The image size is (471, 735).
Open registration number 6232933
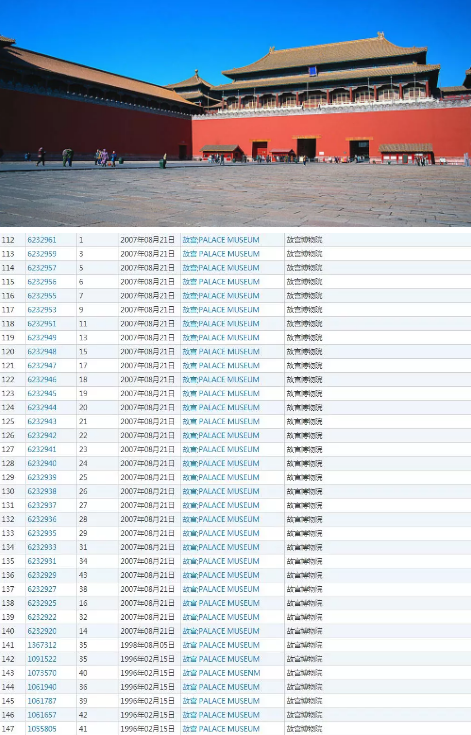pyautogui.click(x=42, y=547)
